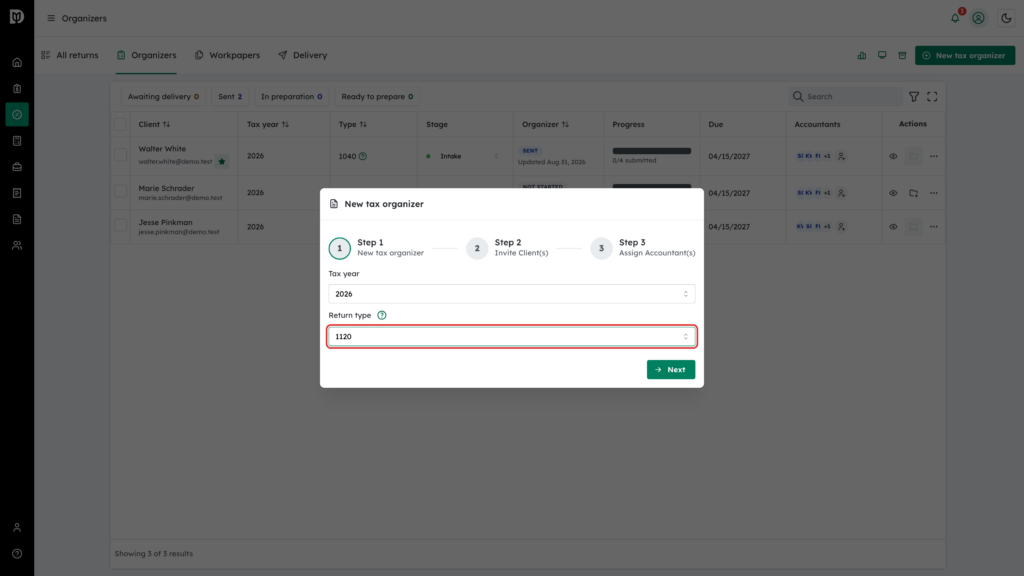Open the table filter funnel icon
Viewport: 1024px width, 576px height.
pyautogui.click(x=914, y=97)
